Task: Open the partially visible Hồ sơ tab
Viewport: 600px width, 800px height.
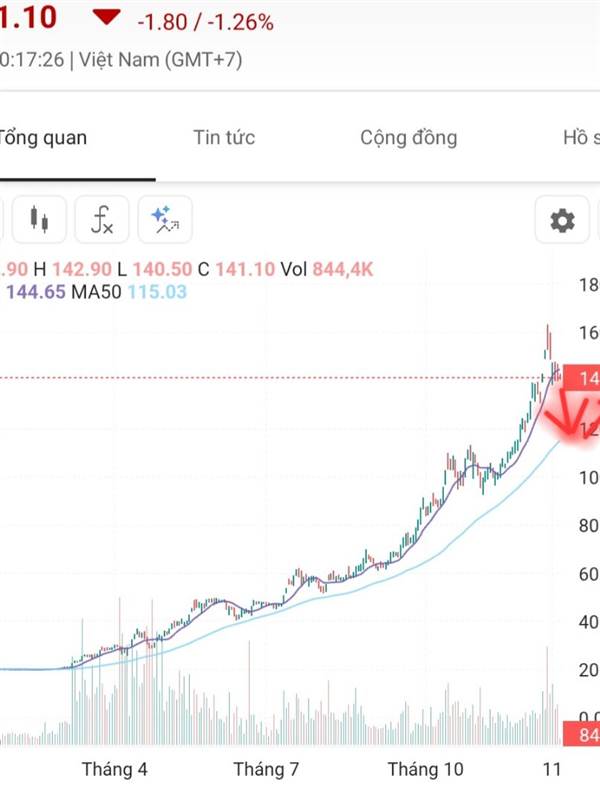Action: click(x=579, y=138)
